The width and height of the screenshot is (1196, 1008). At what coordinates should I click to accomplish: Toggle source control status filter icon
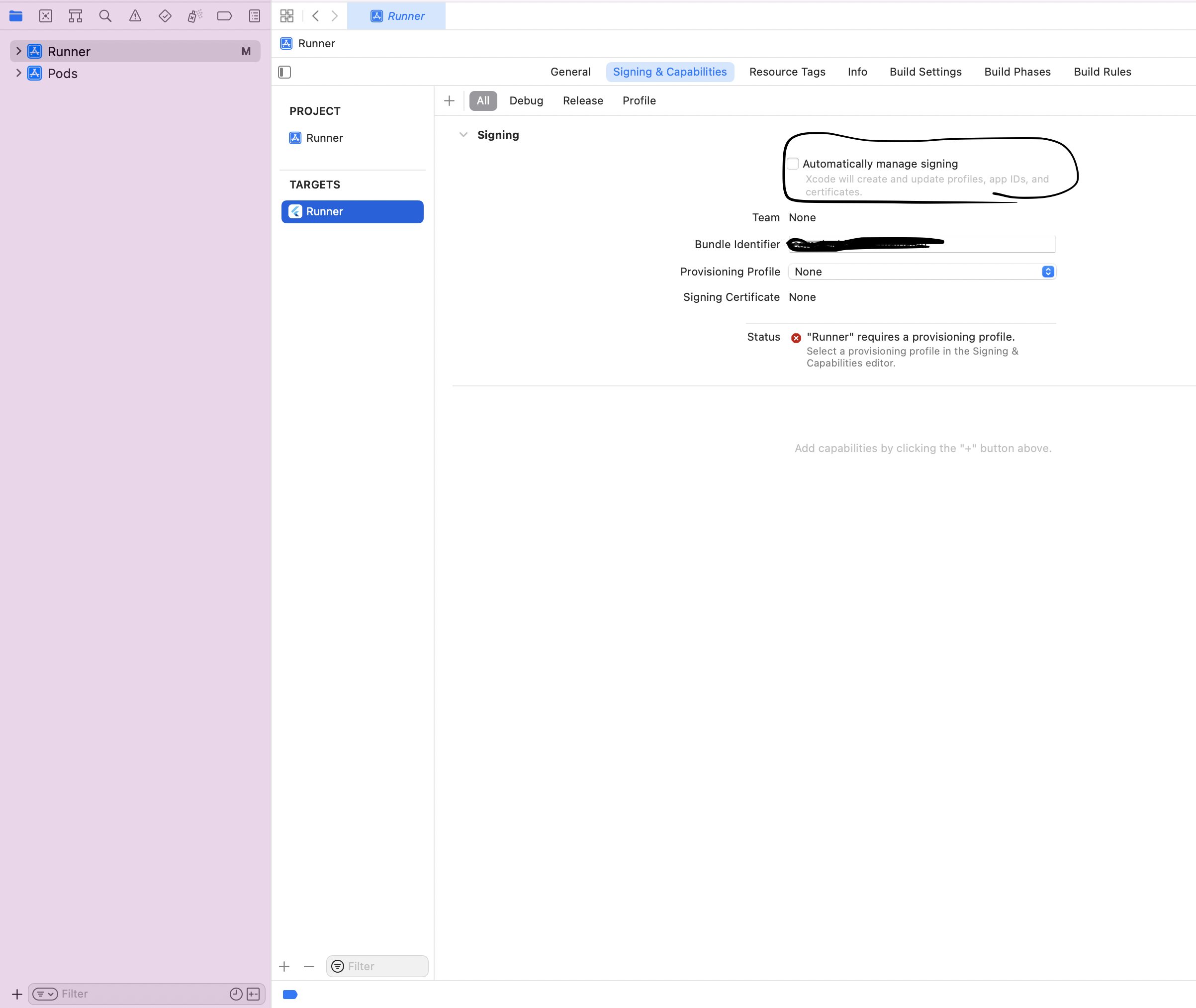tap(253, 994)
